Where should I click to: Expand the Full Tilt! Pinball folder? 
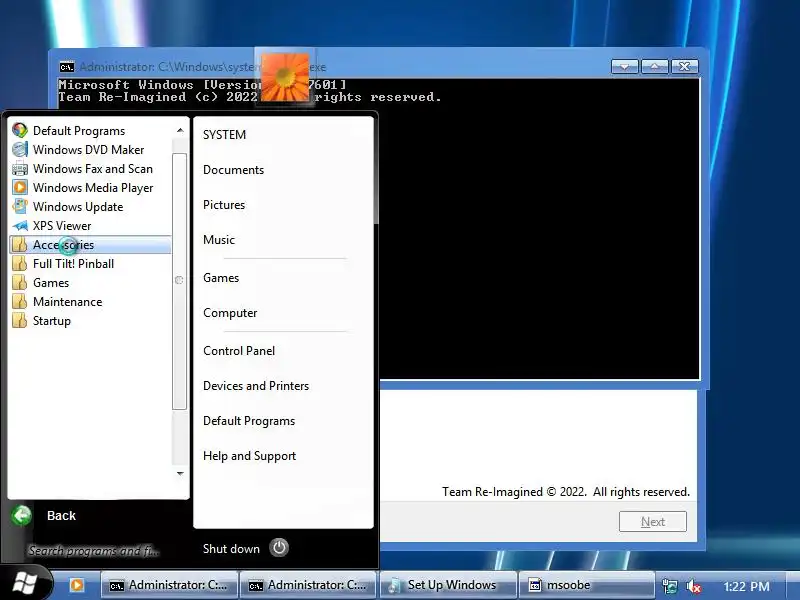tap(90, 264)
